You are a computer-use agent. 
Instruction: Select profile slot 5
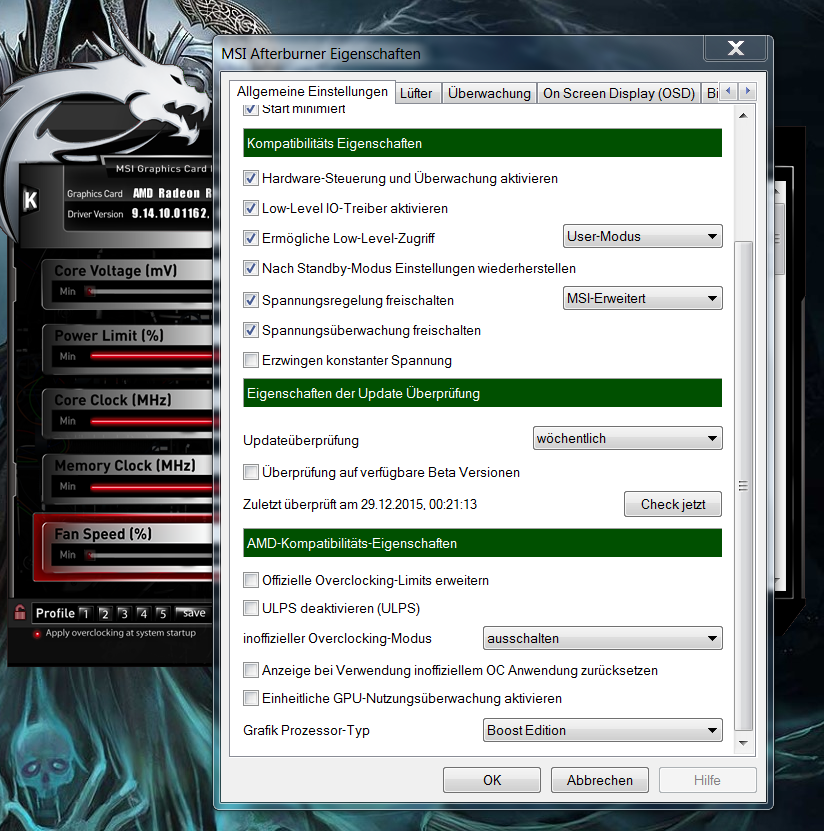coord(163,614)
